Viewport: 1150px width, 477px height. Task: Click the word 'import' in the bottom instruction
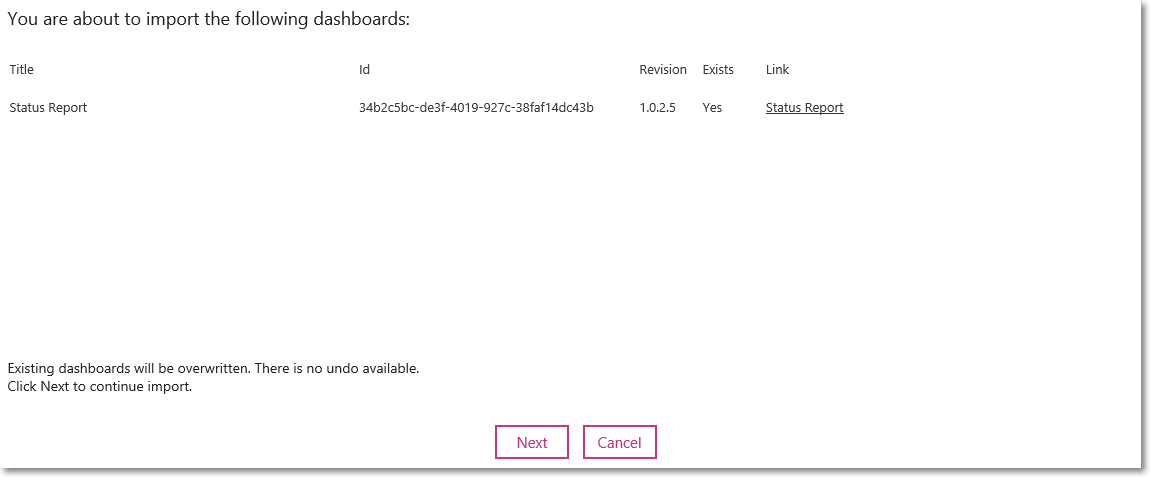pyautogui.click(x=172, y=387)
